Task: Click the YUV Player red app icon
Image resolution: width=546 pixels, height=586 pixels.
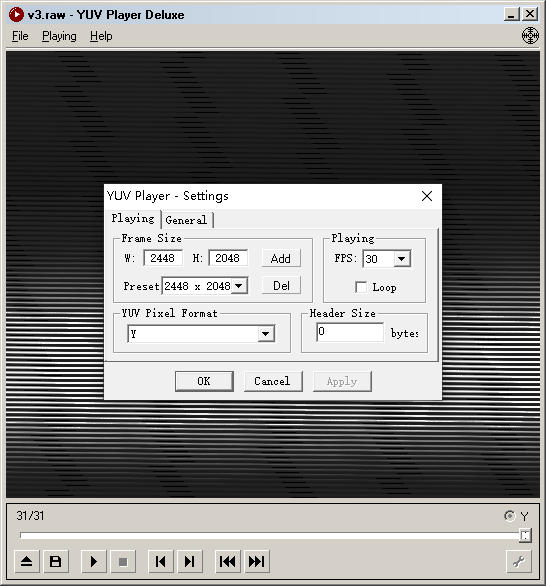Action: coord(16,15)
